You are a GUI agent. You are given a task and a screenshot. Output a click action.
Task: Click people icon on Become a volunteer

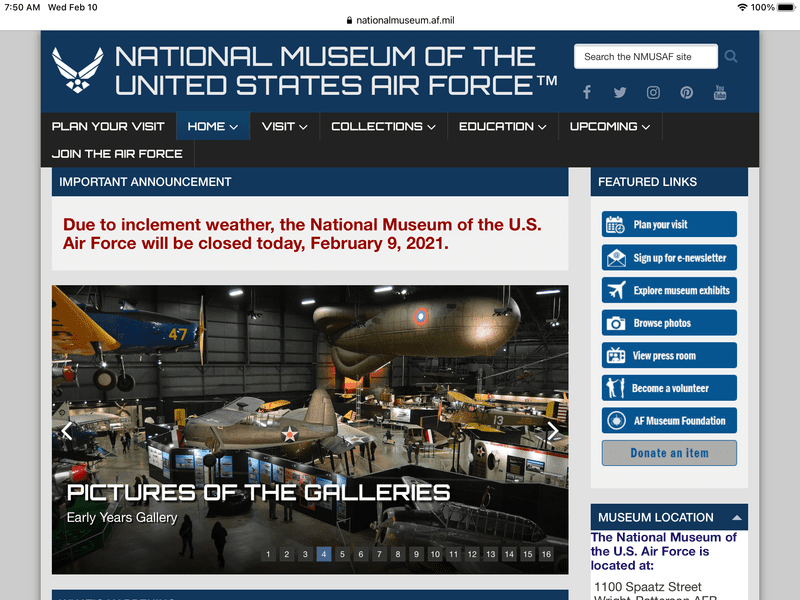[615, 388]
